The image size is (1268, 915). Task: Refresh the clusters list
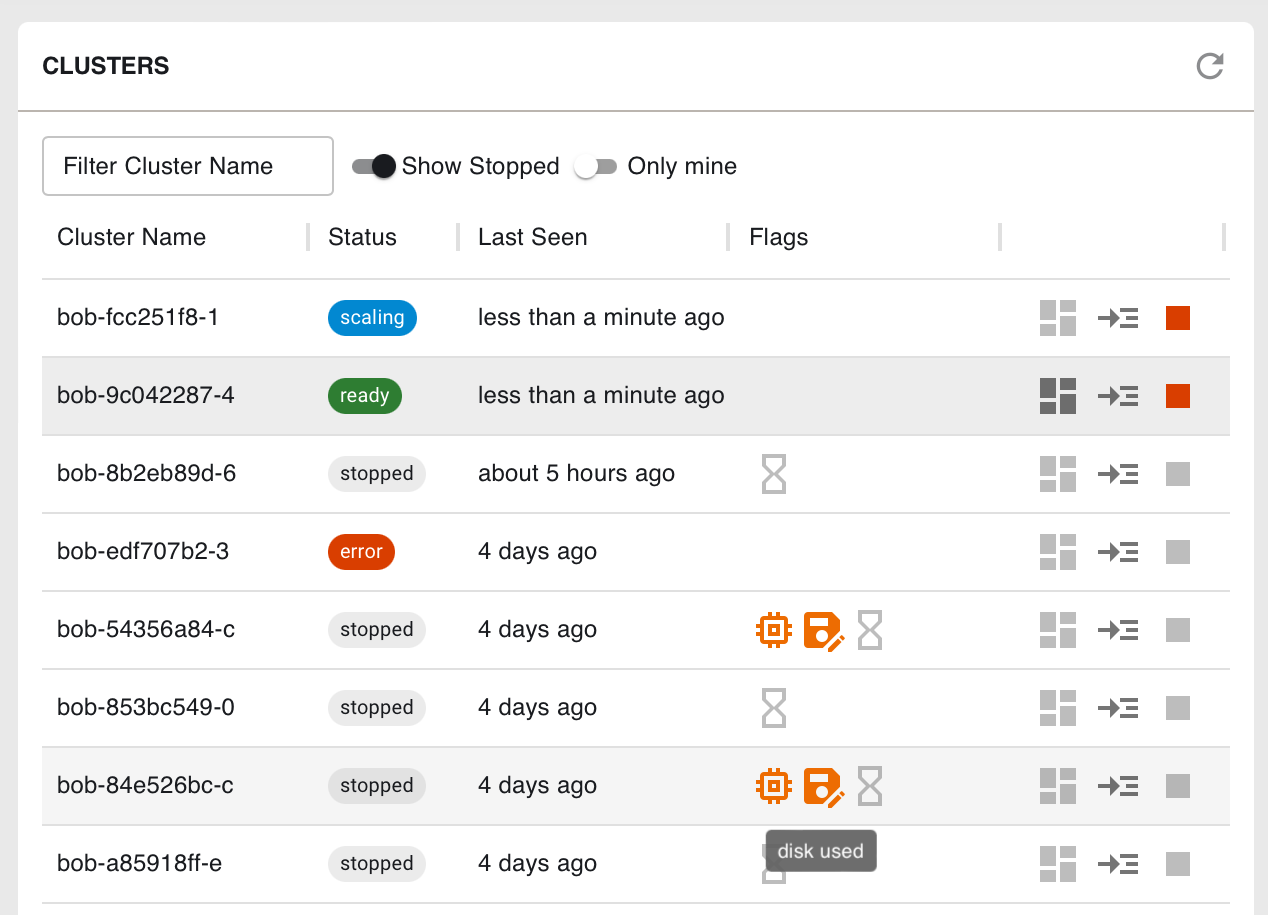pos(1210,67)
